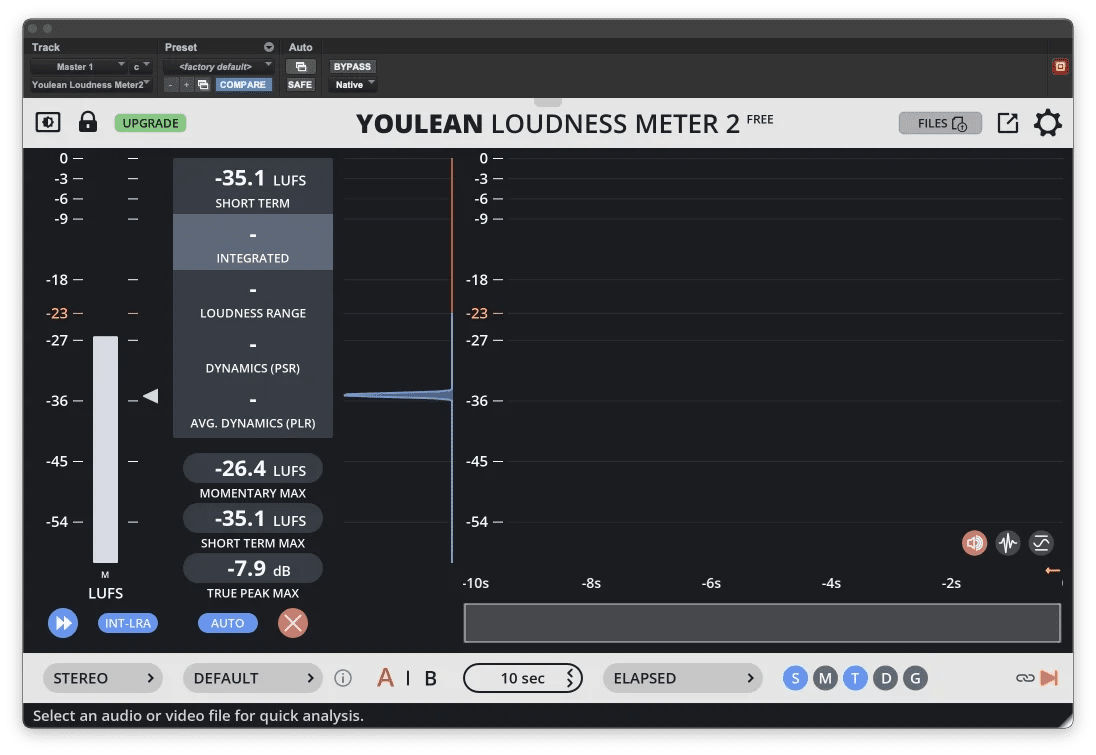Toggle the G graph button

click(x=916, y=678)
